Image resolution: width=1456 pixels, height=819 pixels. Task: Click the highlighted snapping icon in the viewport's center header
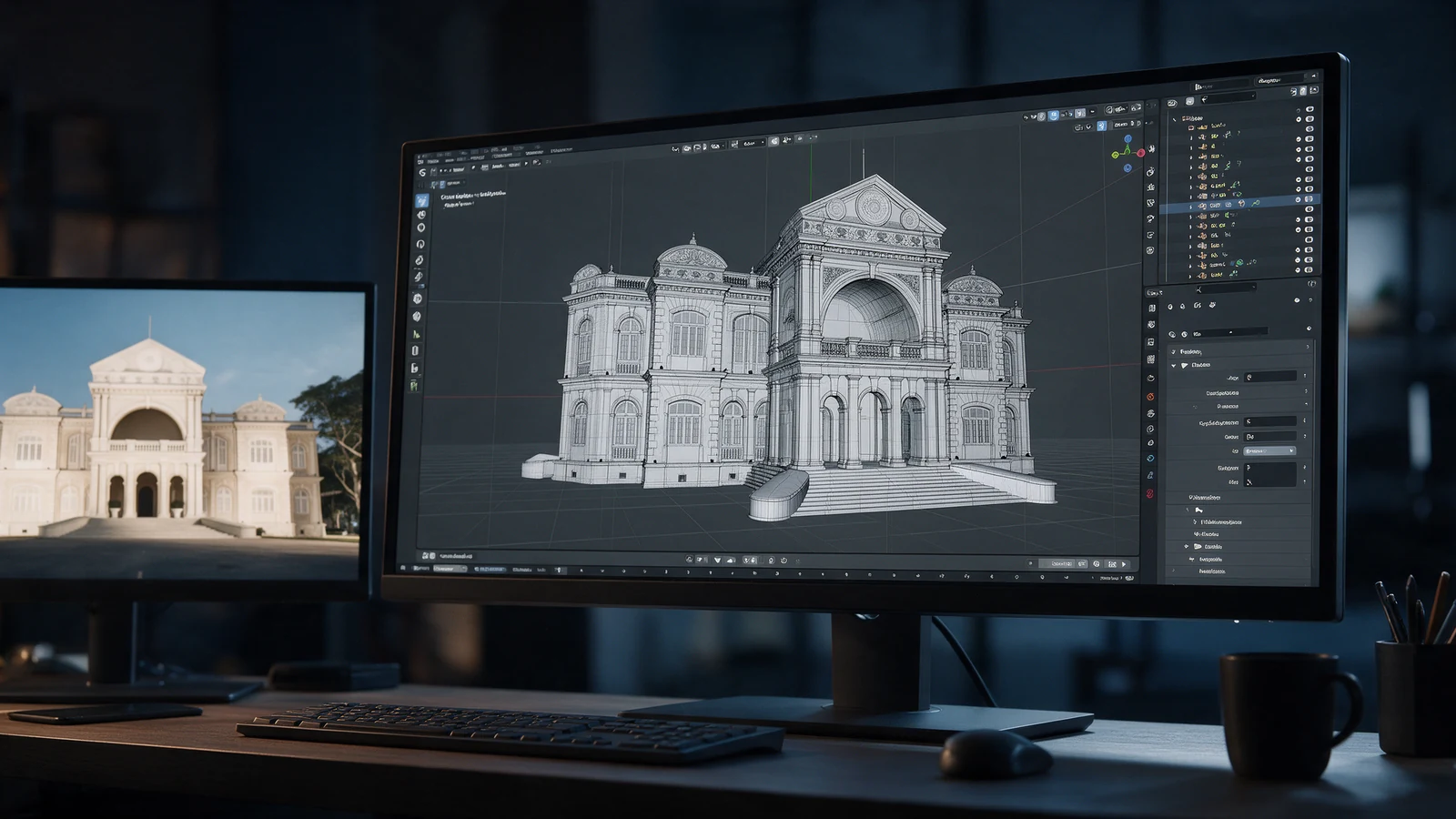click(x=774, y=141)
